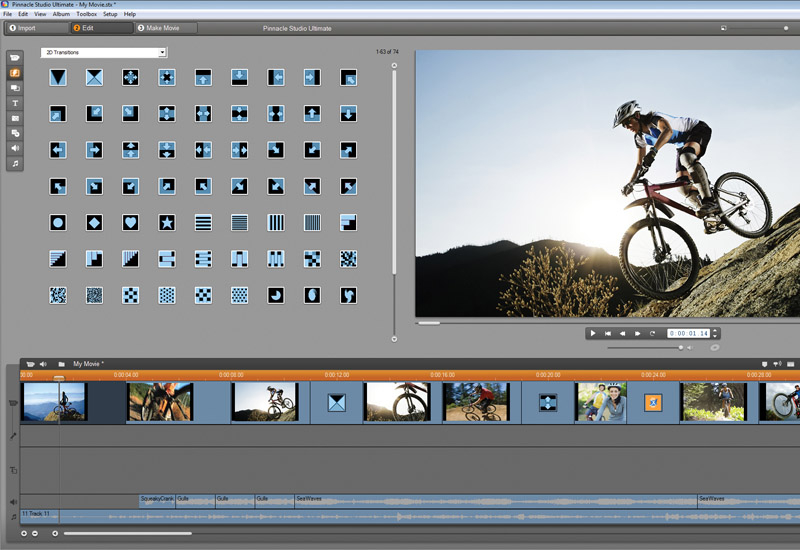The height and width of the screenshot is (550, 800).
Task: Click the preview scrubber bar
Action: 607,323
